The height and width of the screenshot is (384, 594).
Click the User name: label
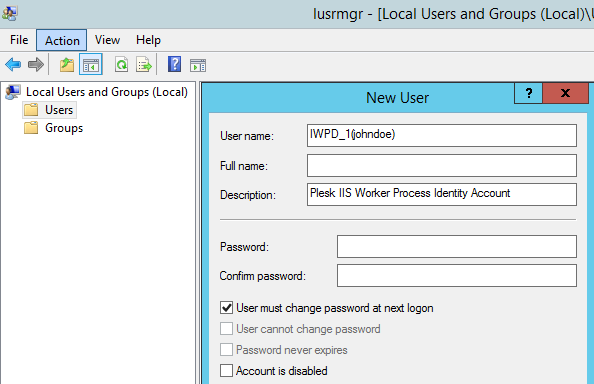(247, 136)
